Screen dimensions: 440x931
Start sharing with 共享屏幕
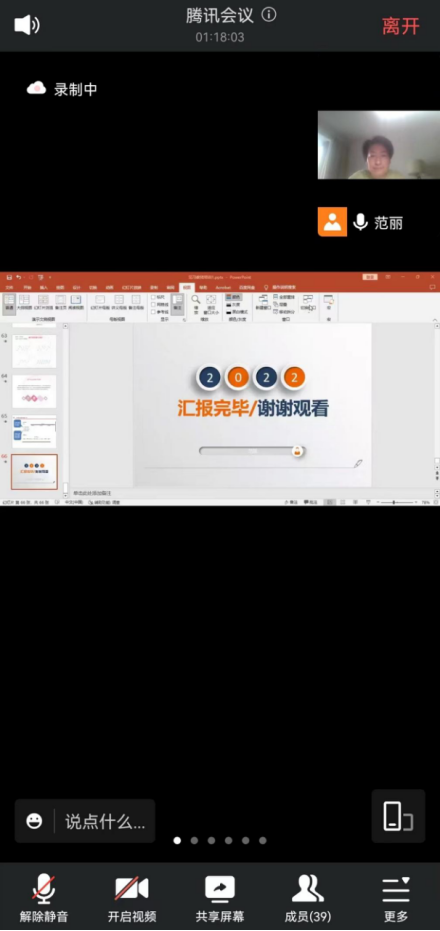(x=220, y=900)
